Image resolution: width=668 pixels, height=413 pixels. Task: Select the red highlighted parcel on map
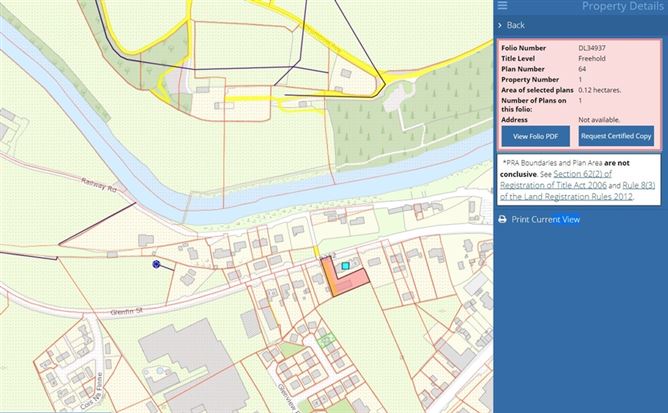349,282
